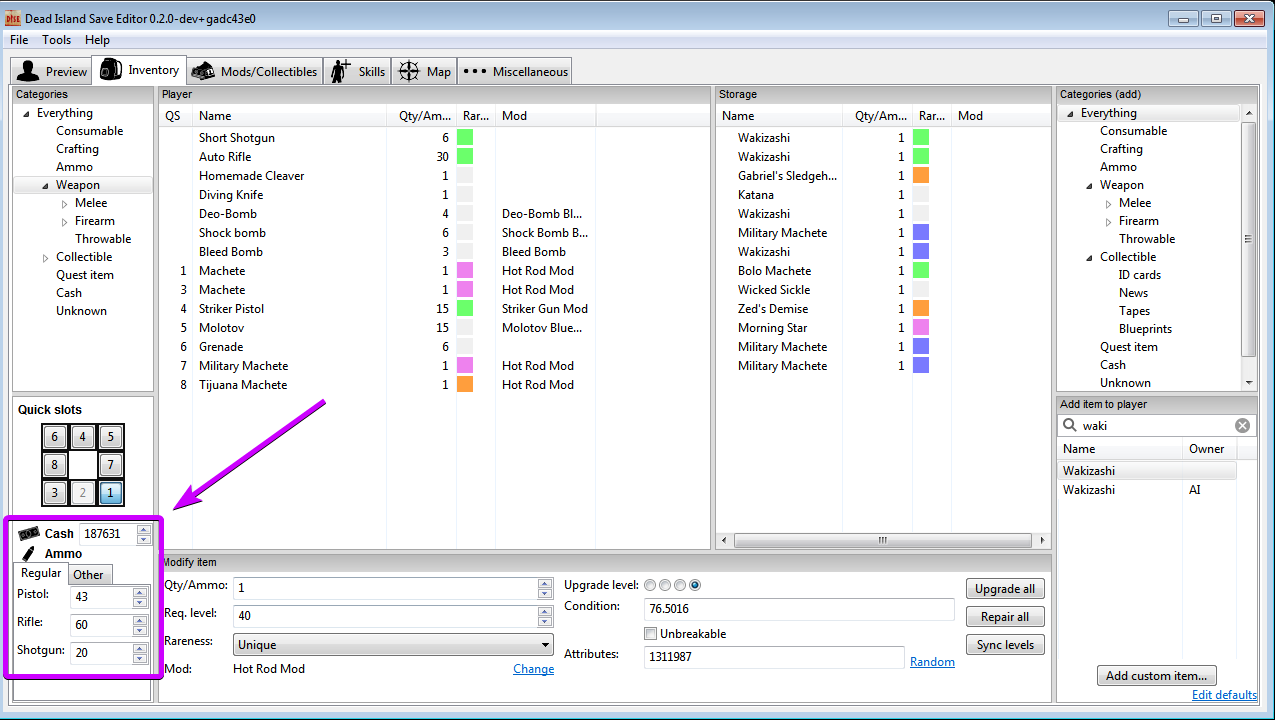
Task: Collapse Everything in left Categories tree
Action: [x=27, y=114]
